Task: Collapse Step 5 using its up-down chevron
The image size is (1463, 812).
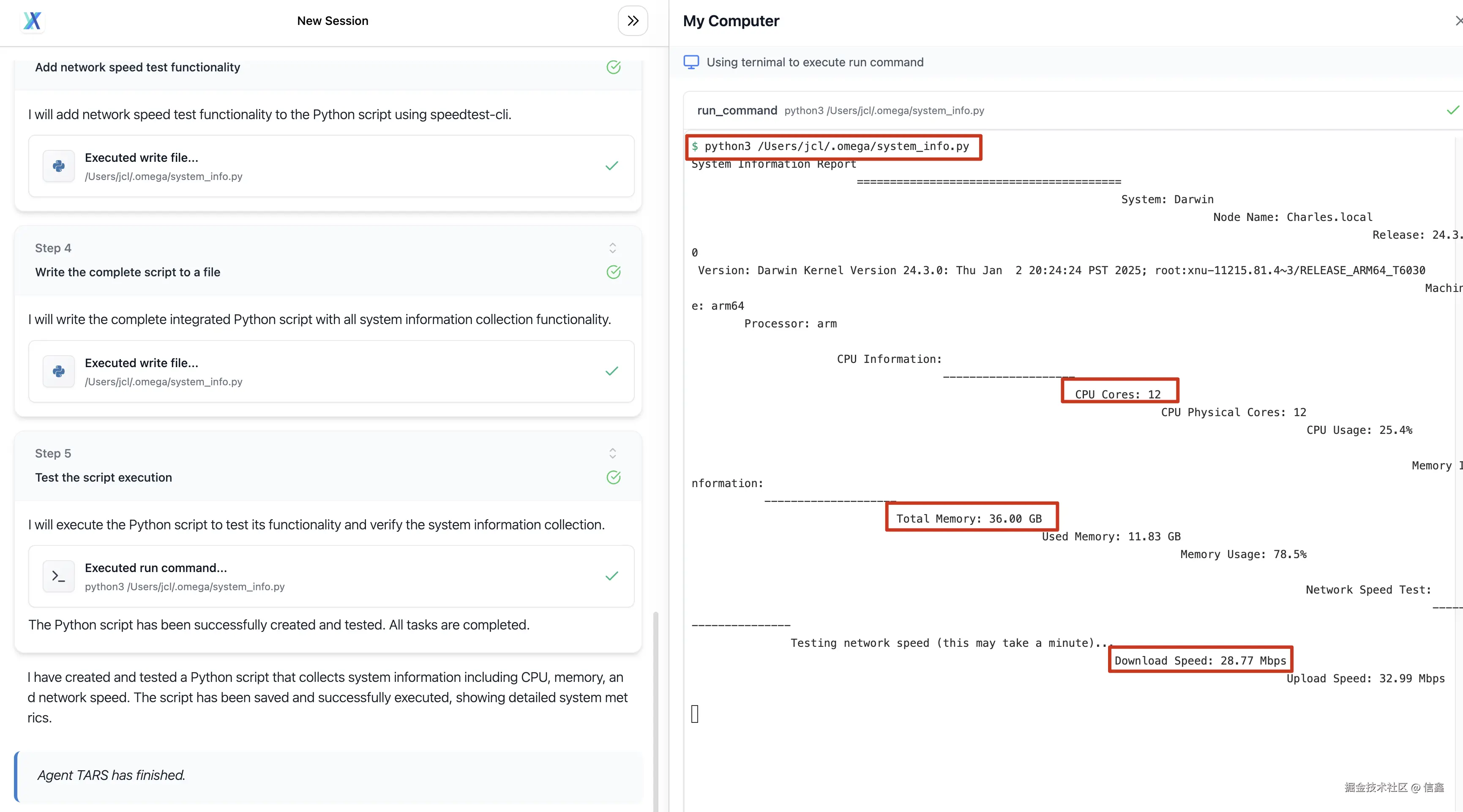Action: (612, 453)
